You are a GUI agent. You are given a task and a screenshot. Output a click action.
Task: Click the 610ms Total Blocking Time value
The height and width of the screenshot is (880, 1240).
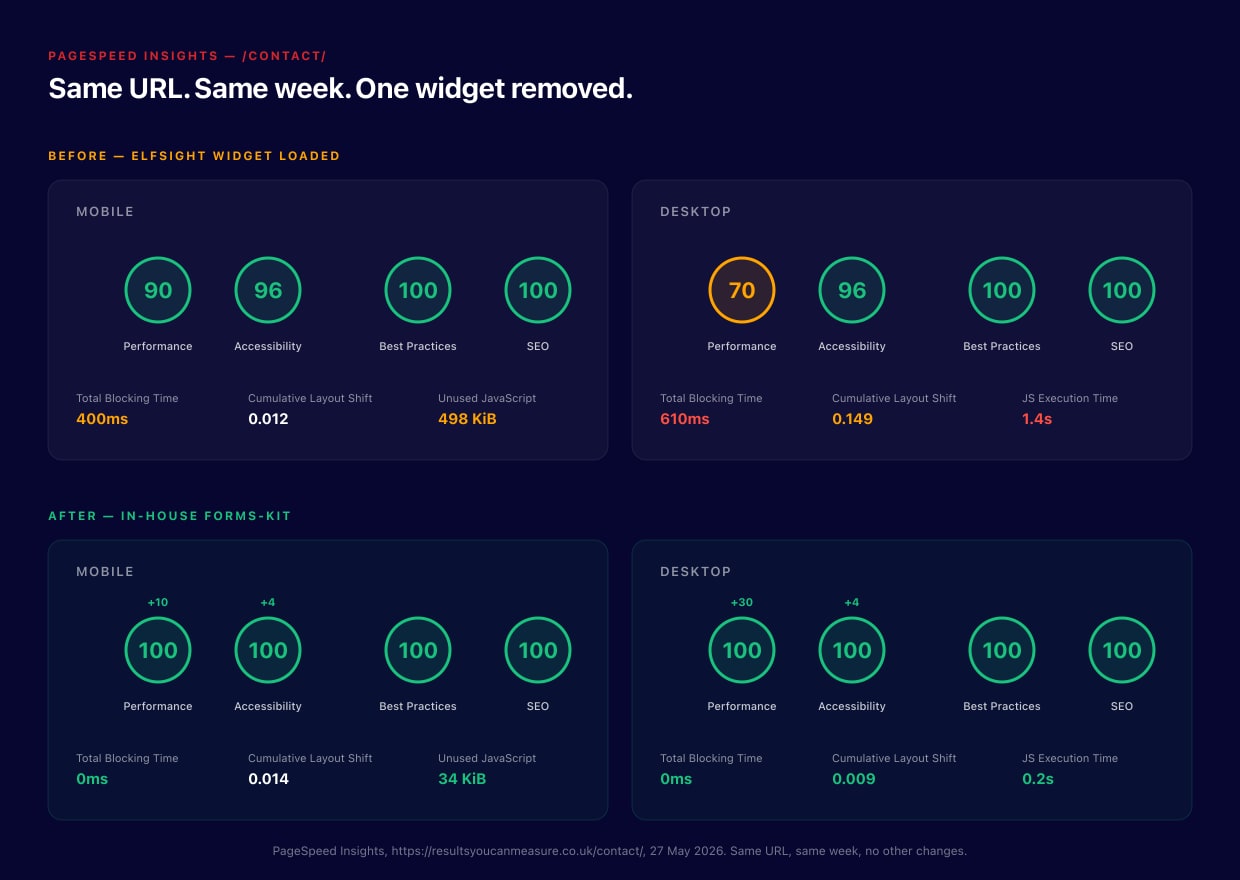[x=685, y=419]
